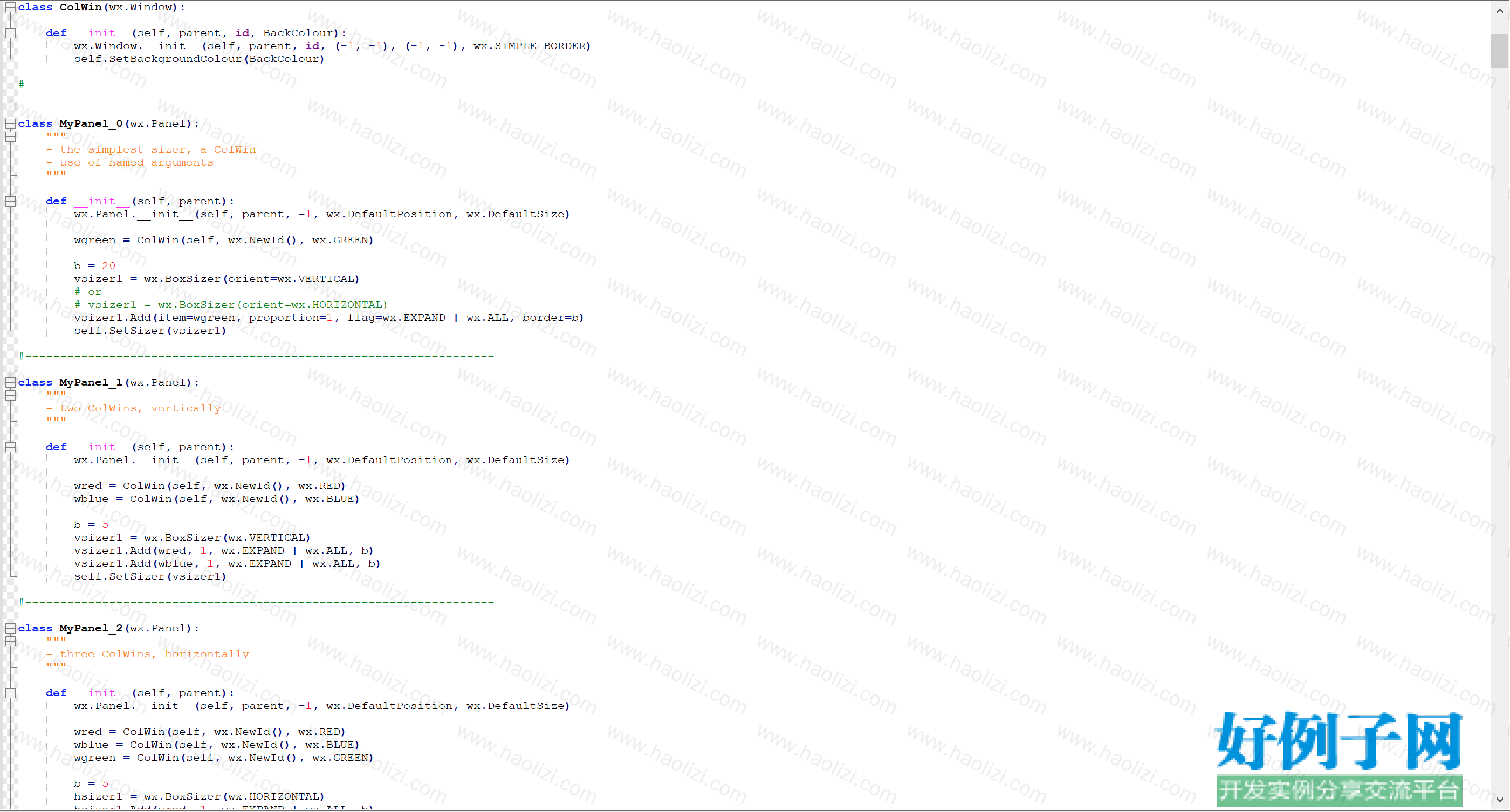This screenshot has height=812, width=1510.
Task: Collapse ColWin's def __init__ fold marker
Action: point(11,33)
